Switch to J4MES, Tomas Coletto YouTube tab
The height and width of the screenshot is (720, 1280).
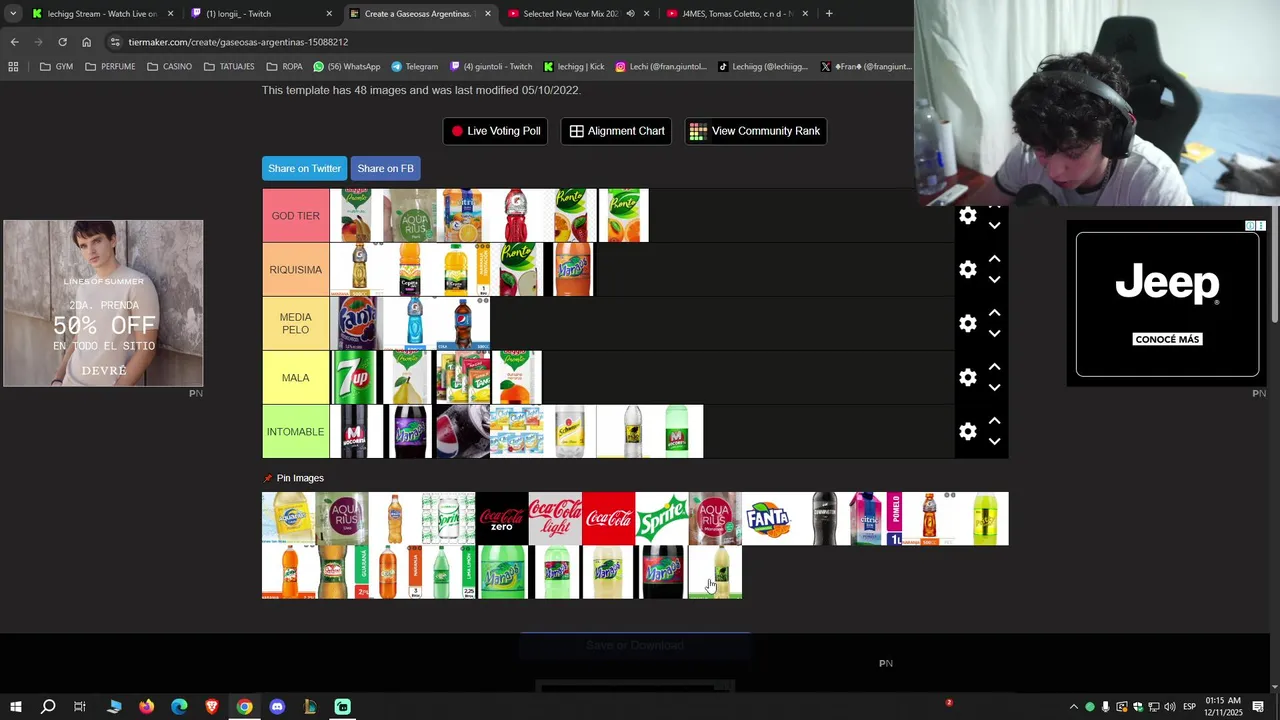737,14
